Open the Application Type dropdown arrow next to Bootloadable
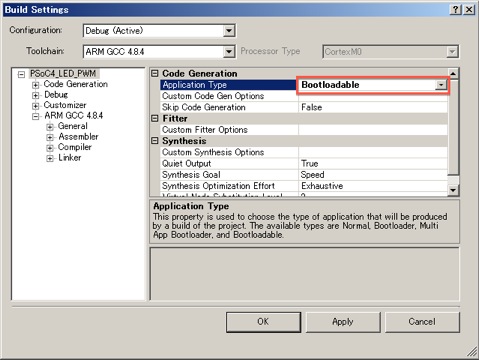 tap(441, 85)
